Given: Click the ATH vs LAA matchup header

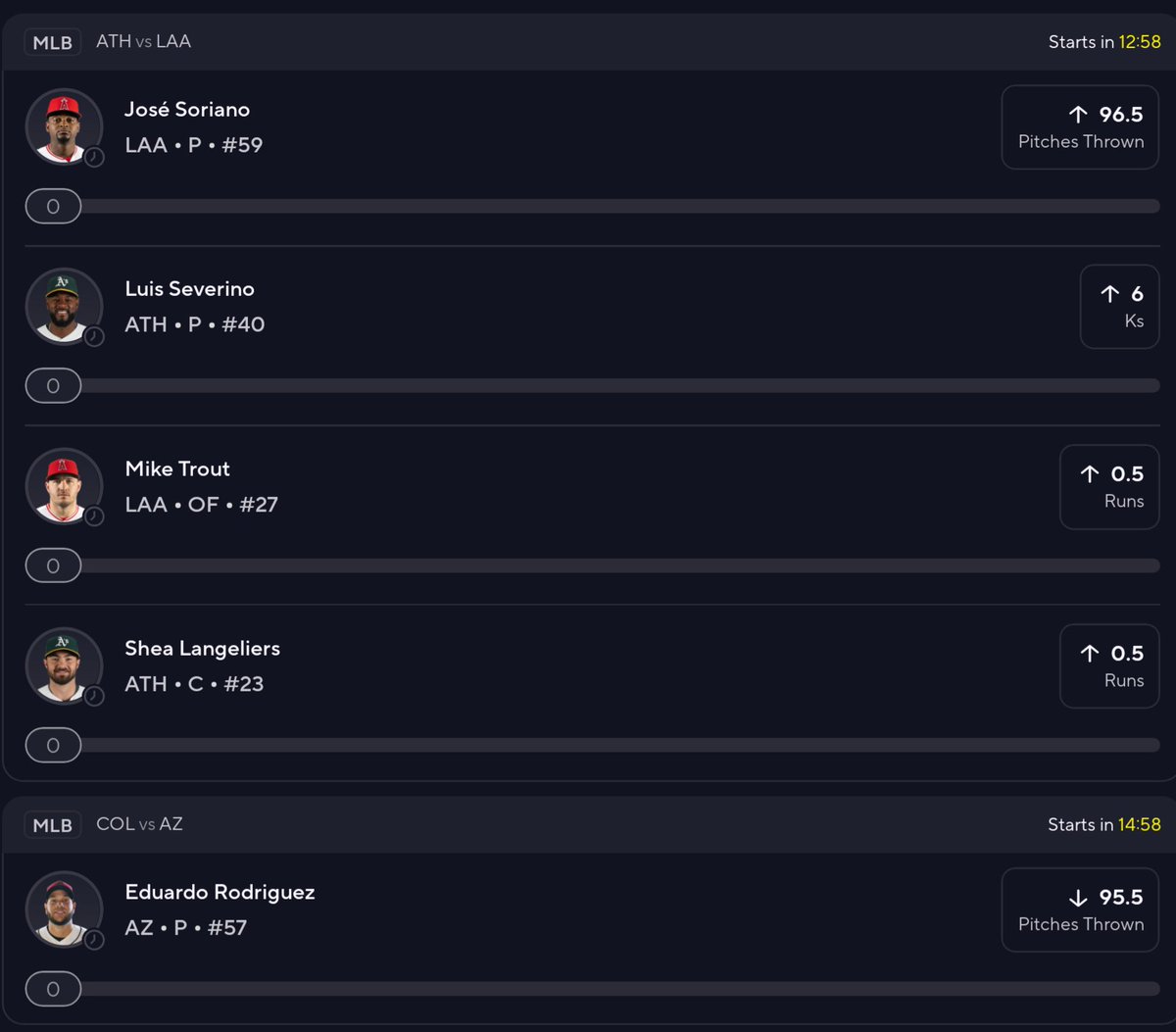Looking at the screenshot, I should point(143,41).
